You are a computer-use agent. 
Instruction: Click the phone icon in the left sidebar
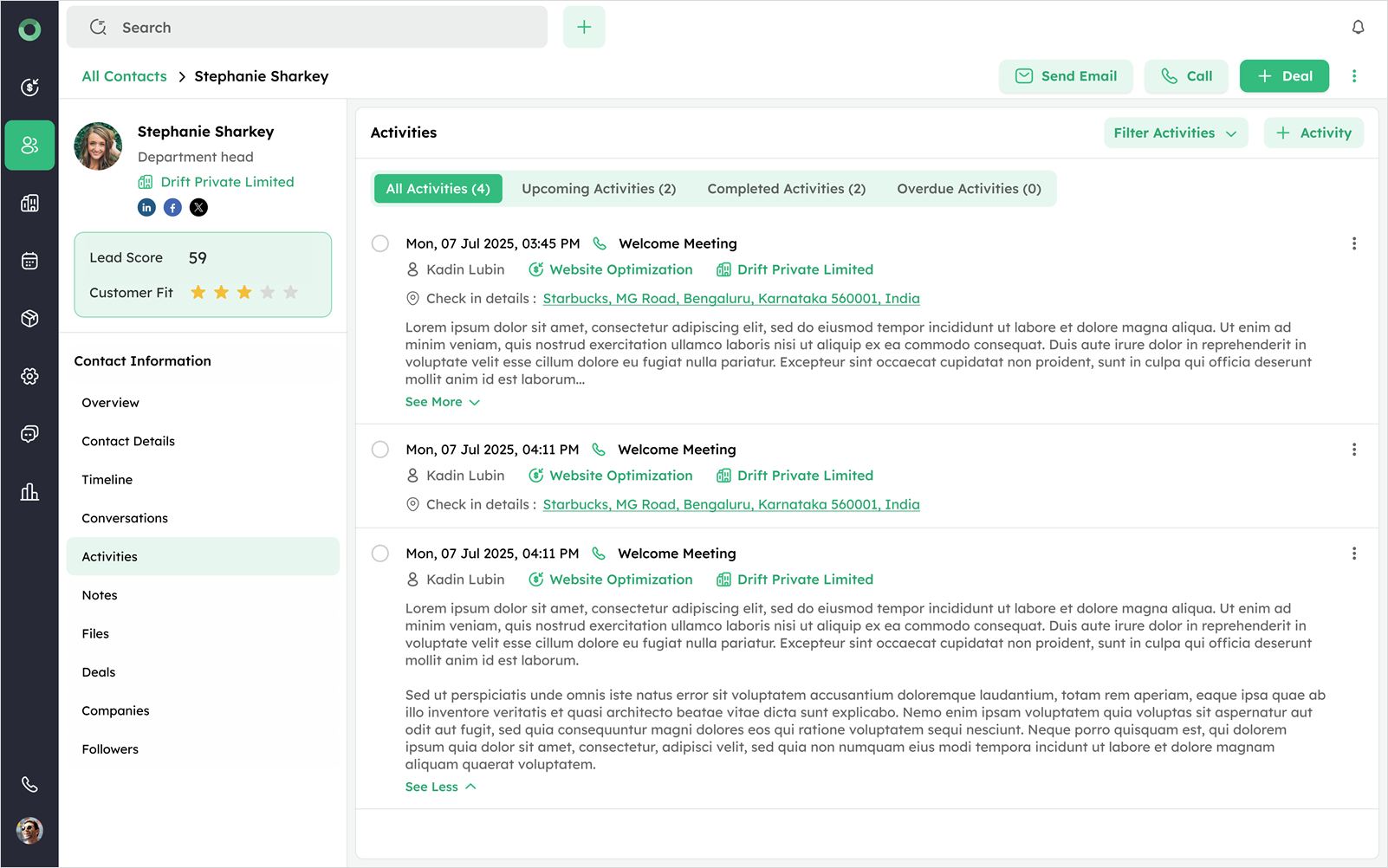click(x=29, y=784)
